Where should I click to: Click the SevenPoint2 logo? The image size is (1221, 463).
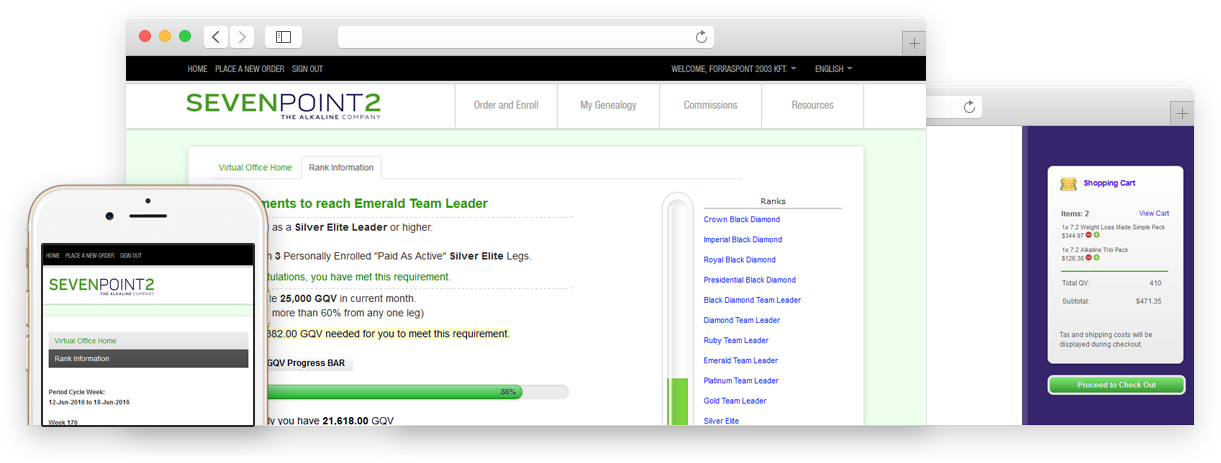283,105
